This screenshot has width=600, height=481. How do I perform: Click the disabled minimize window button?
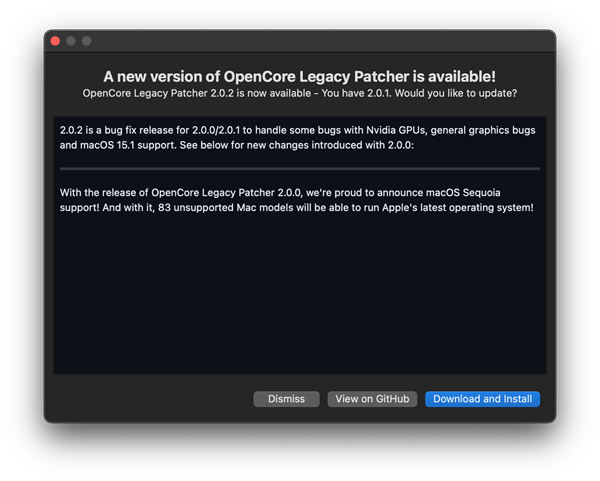pyautogui.click(x=71, y=41)
